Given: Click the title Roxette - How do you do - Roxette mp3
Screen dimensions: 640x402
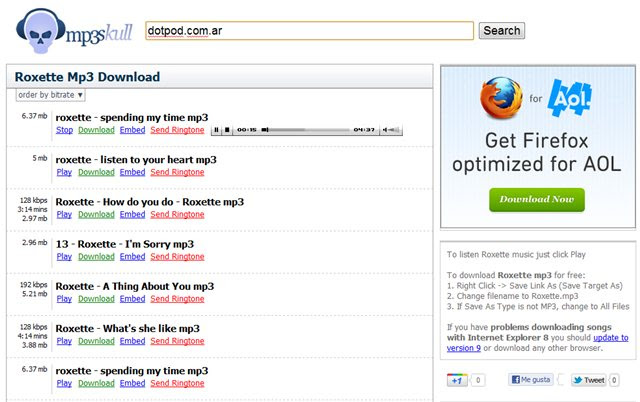Looking at the screenshot, I should pyautogui.click(x=150, y=202).
